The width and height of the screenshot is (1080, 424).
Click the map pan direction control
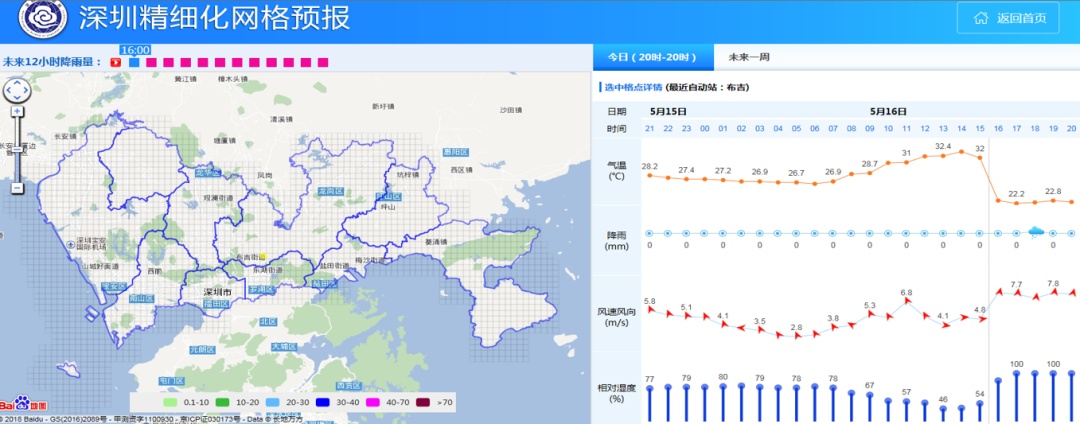(17, 91)
